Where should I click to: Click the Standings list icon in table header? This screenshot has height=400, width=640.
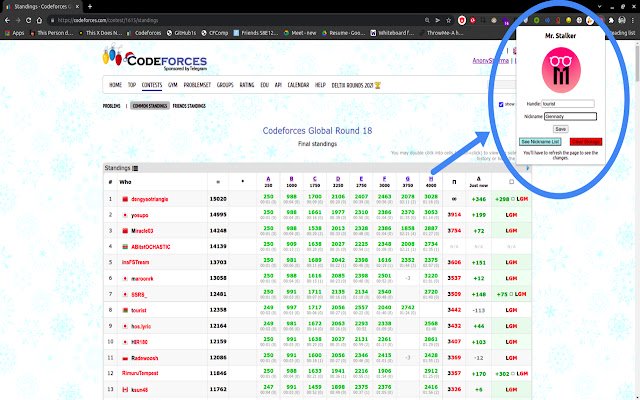click(135, 168)
